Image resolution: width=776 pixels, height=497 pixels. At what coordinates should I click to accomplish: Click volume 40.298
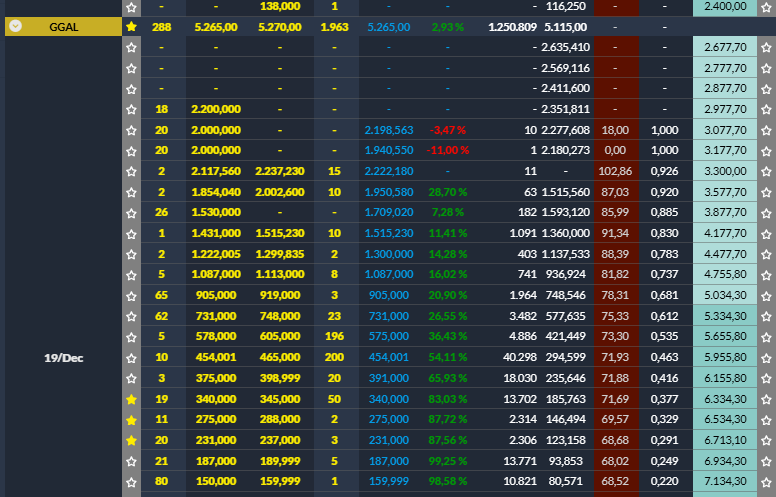point(520,357)
